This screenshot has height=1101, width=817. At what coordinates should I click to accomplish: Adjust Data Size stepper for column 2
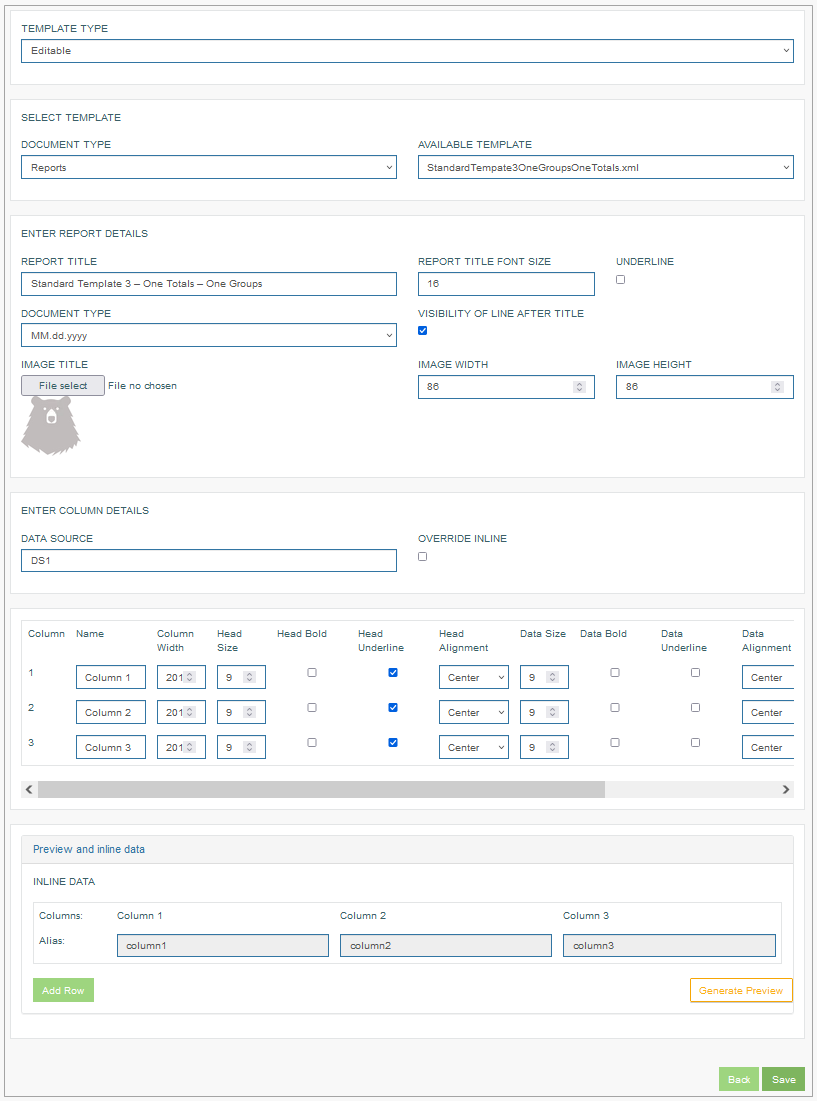pos(552,713)
